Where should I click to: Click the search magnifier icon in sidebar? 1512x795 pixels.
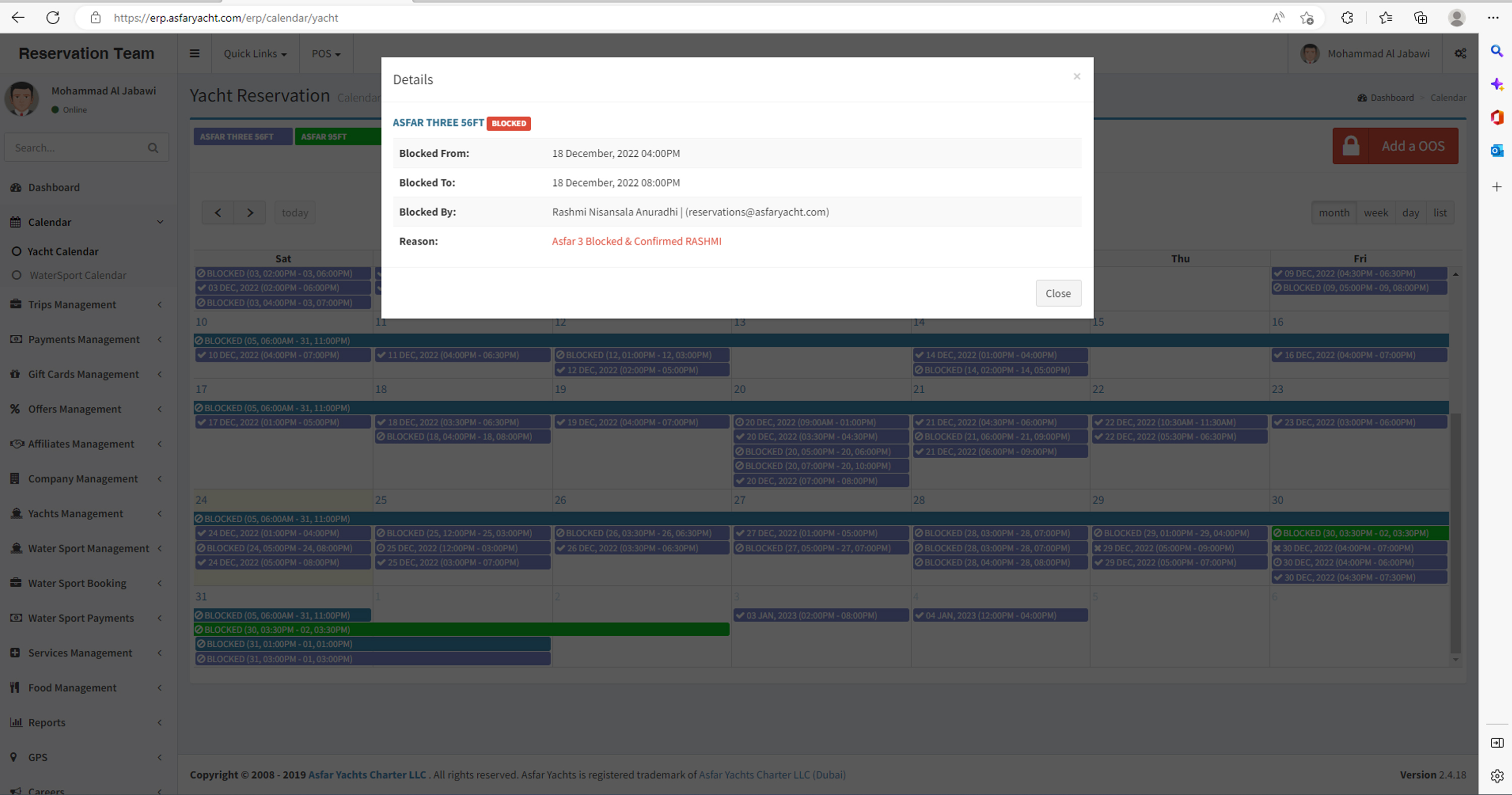pyautogui.click(x=153, y=148)
